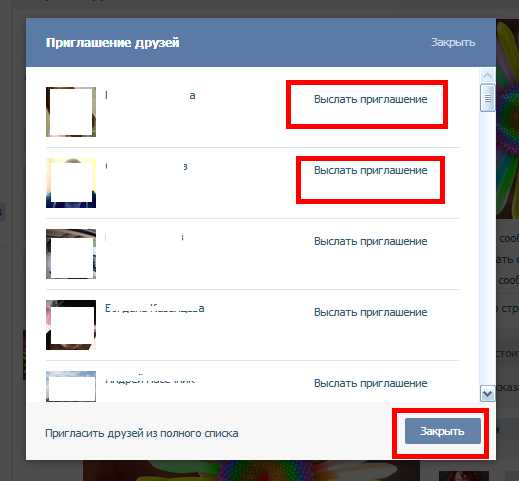The width and height of the screenshot is (519, 481).
Task: Click the blue Закрыть button
Action: tap(443, 431)
